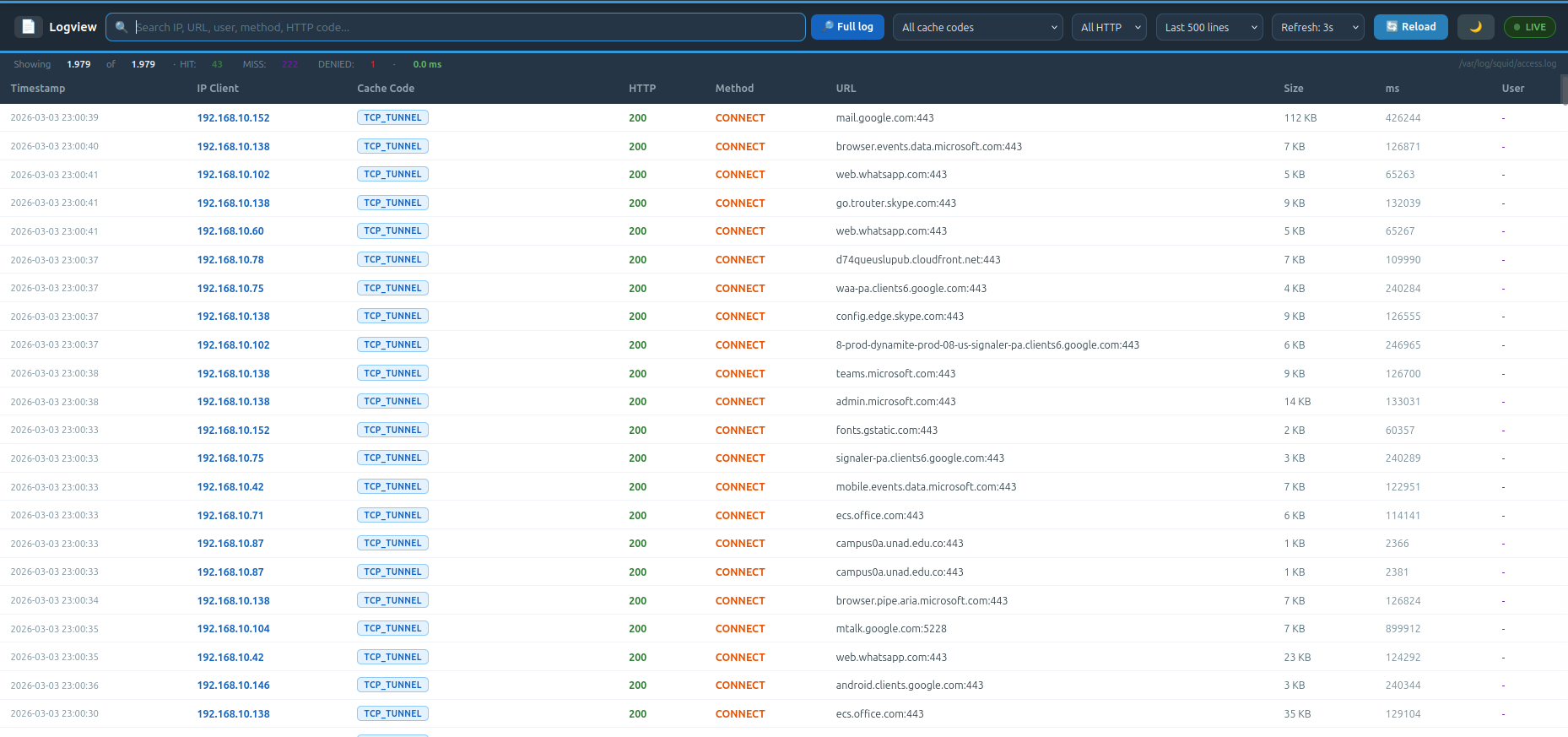1568x737 pixels.
Task: Click the /var/log/squid/access.log path
Action: 1507,64
